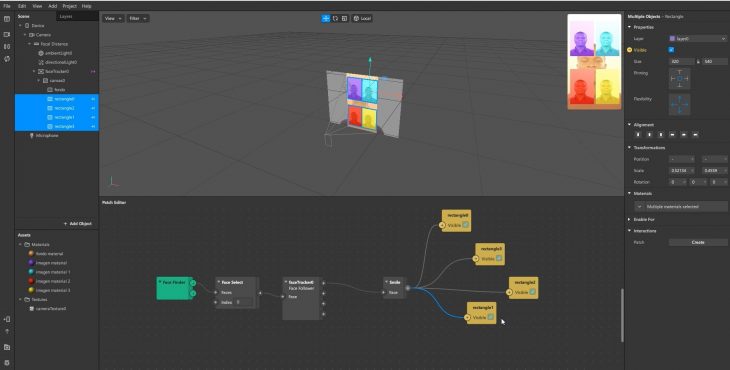Select the Microphone item in Scene tree
The width and height of the screenshot is (730, 370).
point(43,135)
